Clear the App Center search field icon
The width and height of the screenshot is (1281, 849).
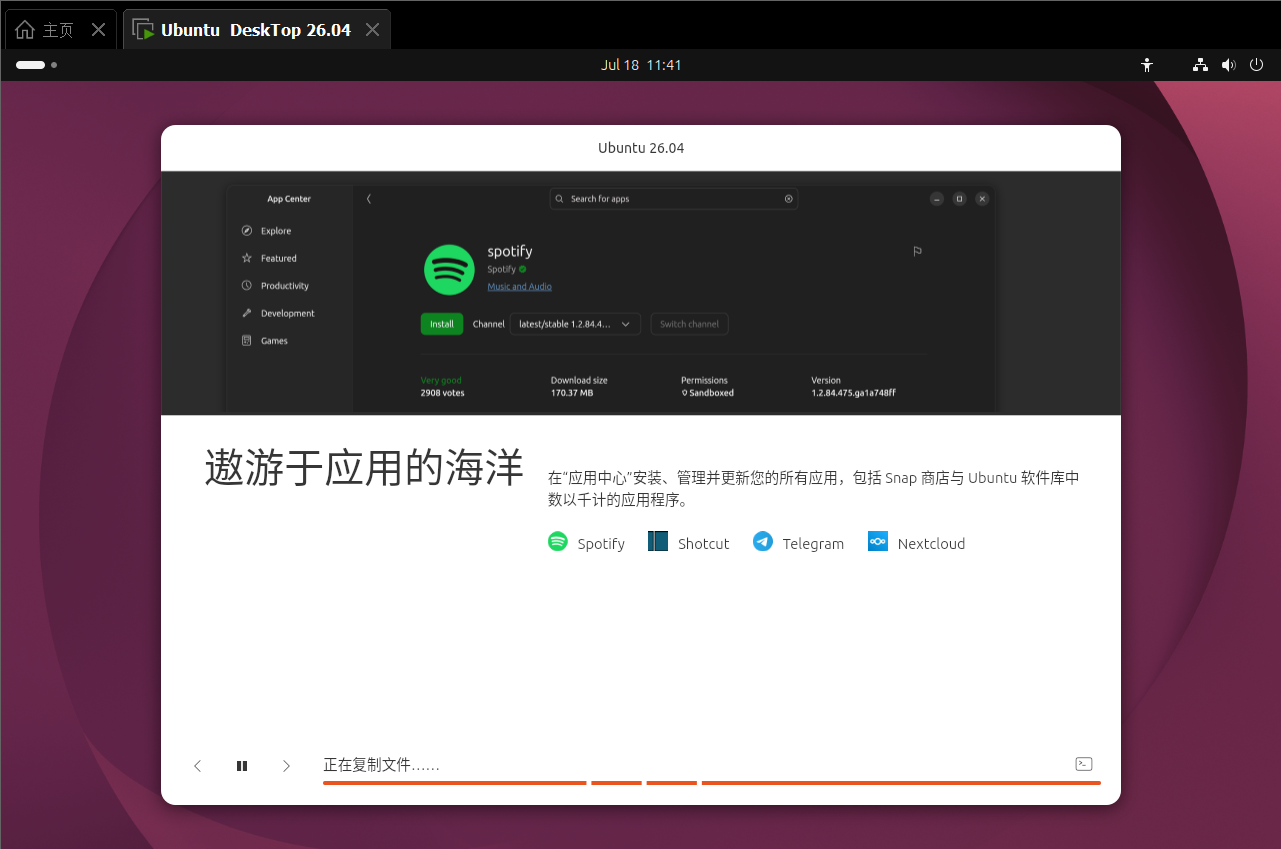pos(788,199)
